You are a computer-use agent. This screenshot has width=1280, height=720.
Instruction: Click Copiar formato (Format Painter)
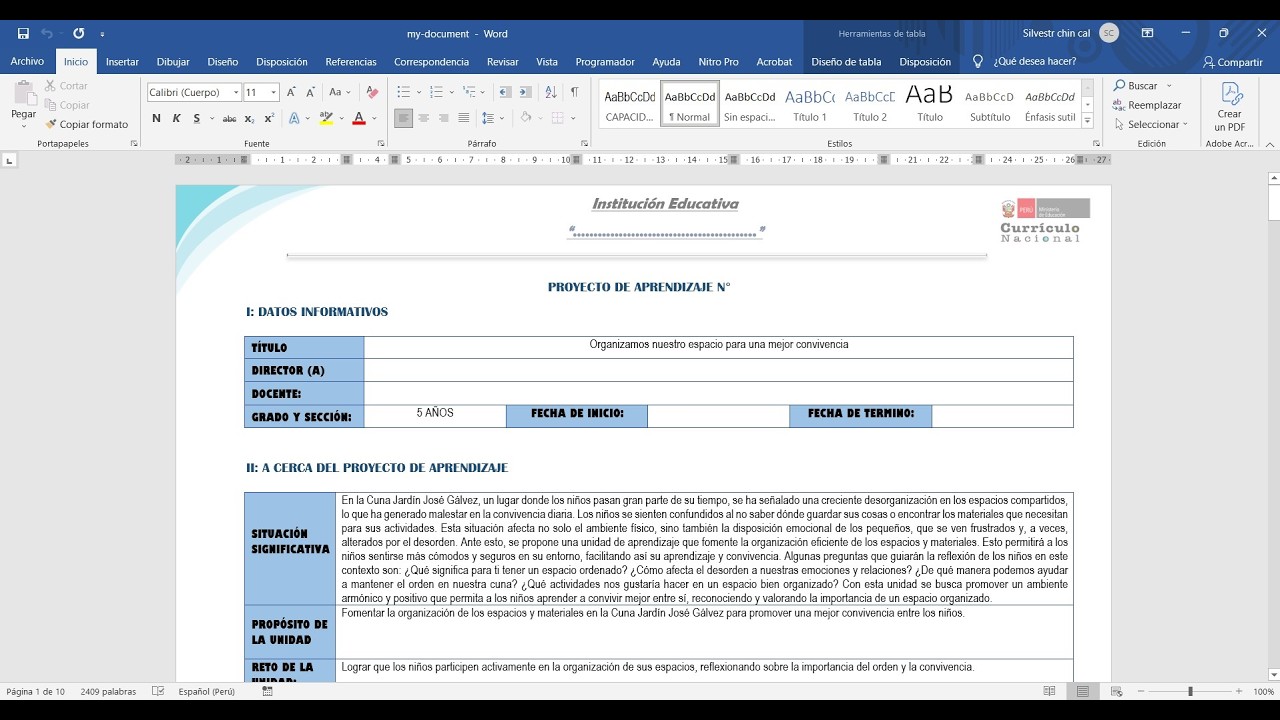pyautogui.click(x=87, y=124)
